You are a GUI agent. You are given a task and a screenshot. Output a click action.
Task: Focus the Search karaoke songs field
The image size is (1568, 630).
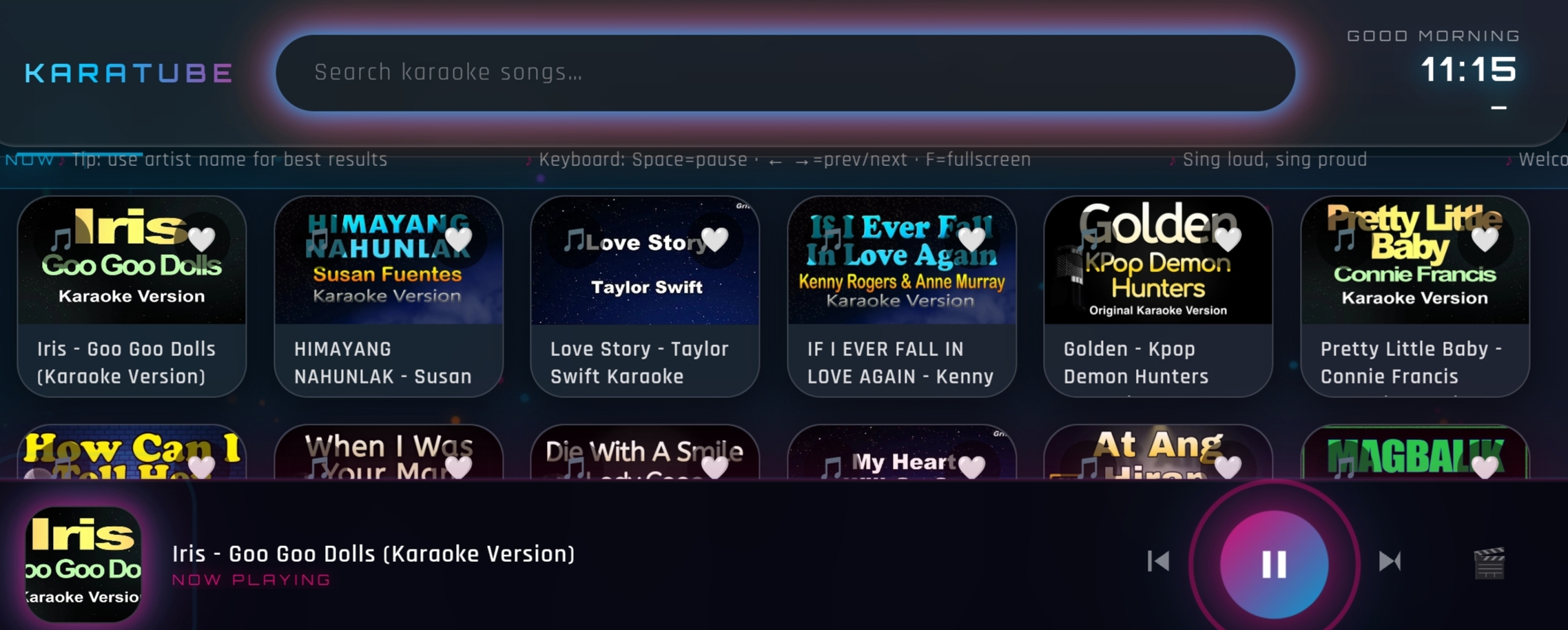click(x=785, y=73)
